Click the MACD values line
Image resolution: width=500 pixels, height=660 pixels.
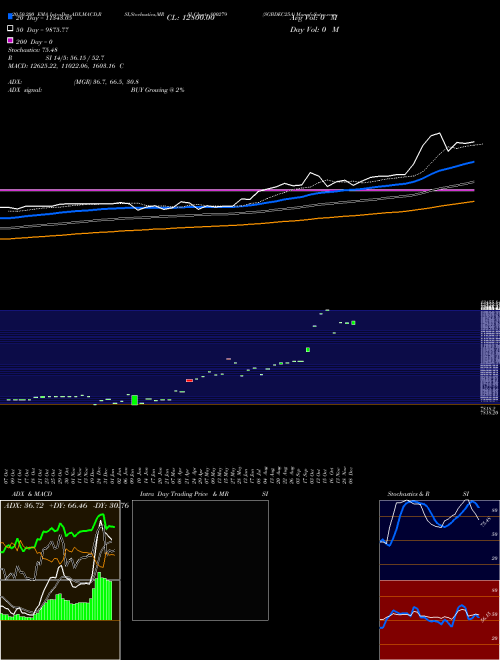[x=66, y=66]
